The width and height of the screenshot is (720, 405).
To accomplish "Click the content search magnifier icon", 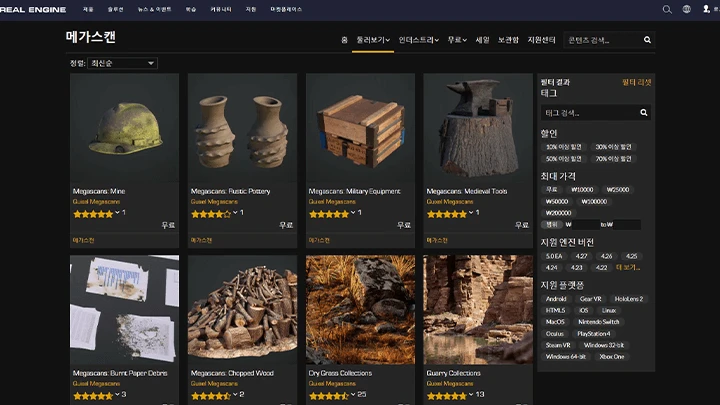I will 647,40.
